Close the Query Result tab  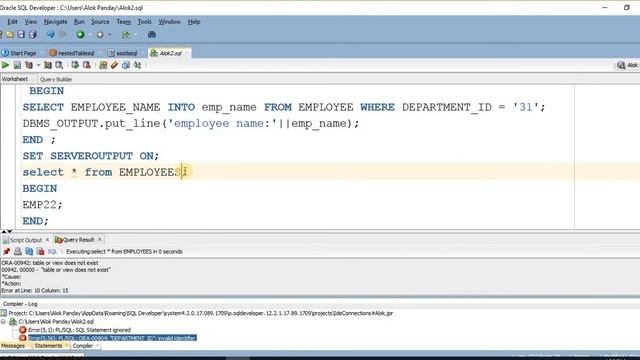(x=100, y=240)
